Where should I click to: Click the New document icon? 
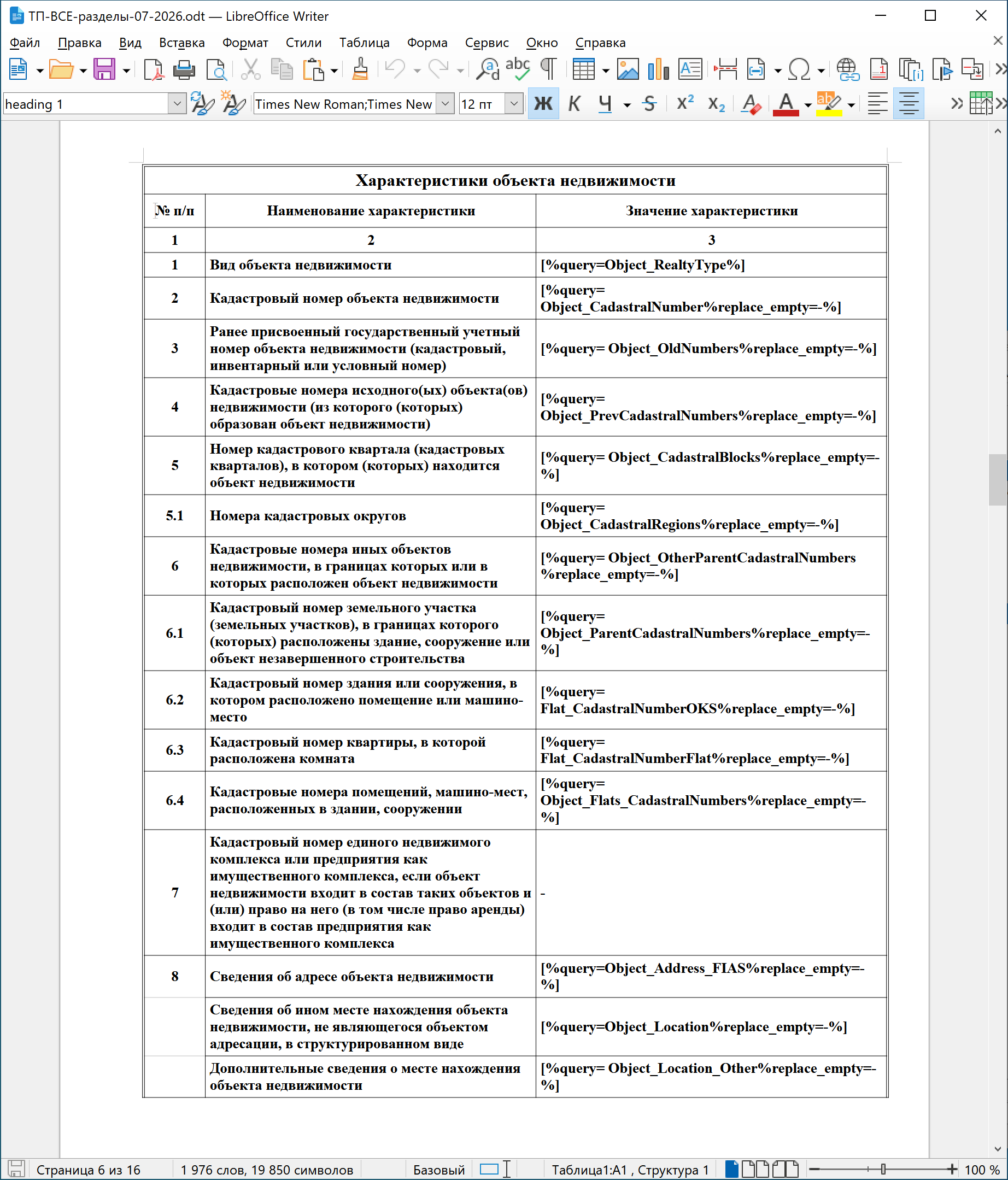(x=18, y=69)
